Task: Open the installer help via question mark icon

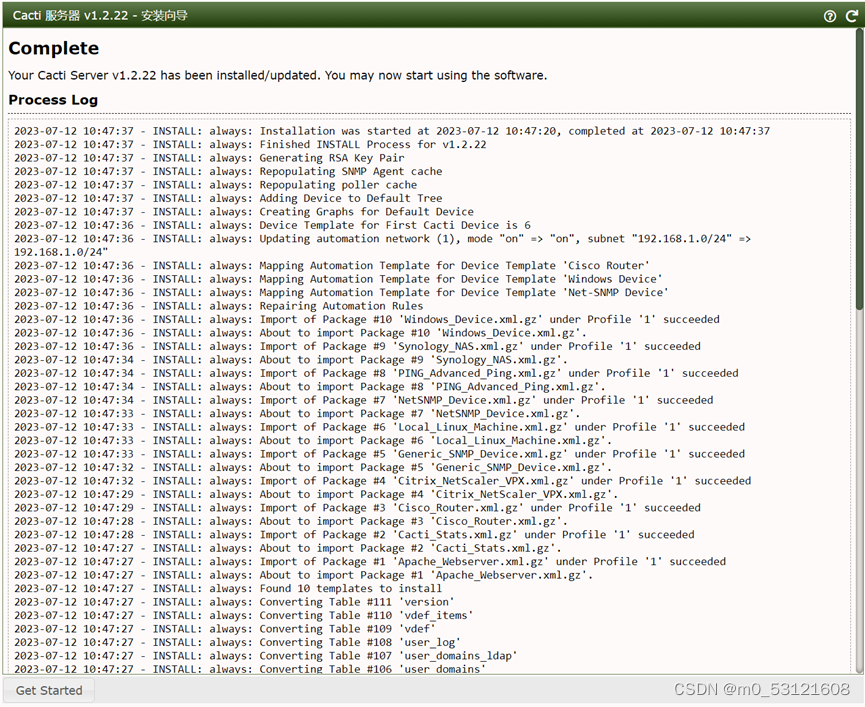Action: 831,15
